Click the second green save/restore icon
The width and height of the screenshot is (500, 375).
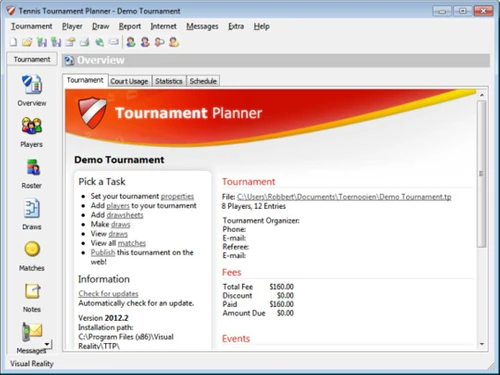pos(56,42)
